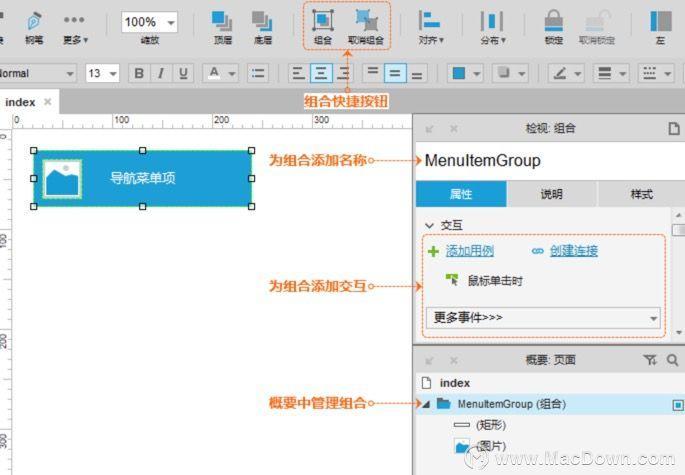Open the 更多事件>>> dropdown
Screen dimensions: 685x475
click(543, 318)
